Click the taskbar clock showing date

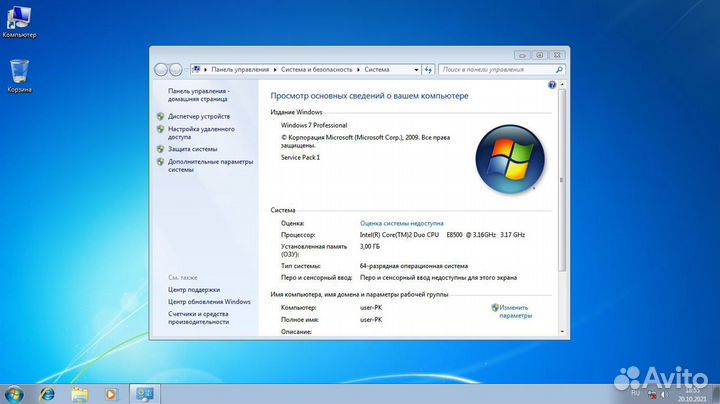(x=692, y=395)
